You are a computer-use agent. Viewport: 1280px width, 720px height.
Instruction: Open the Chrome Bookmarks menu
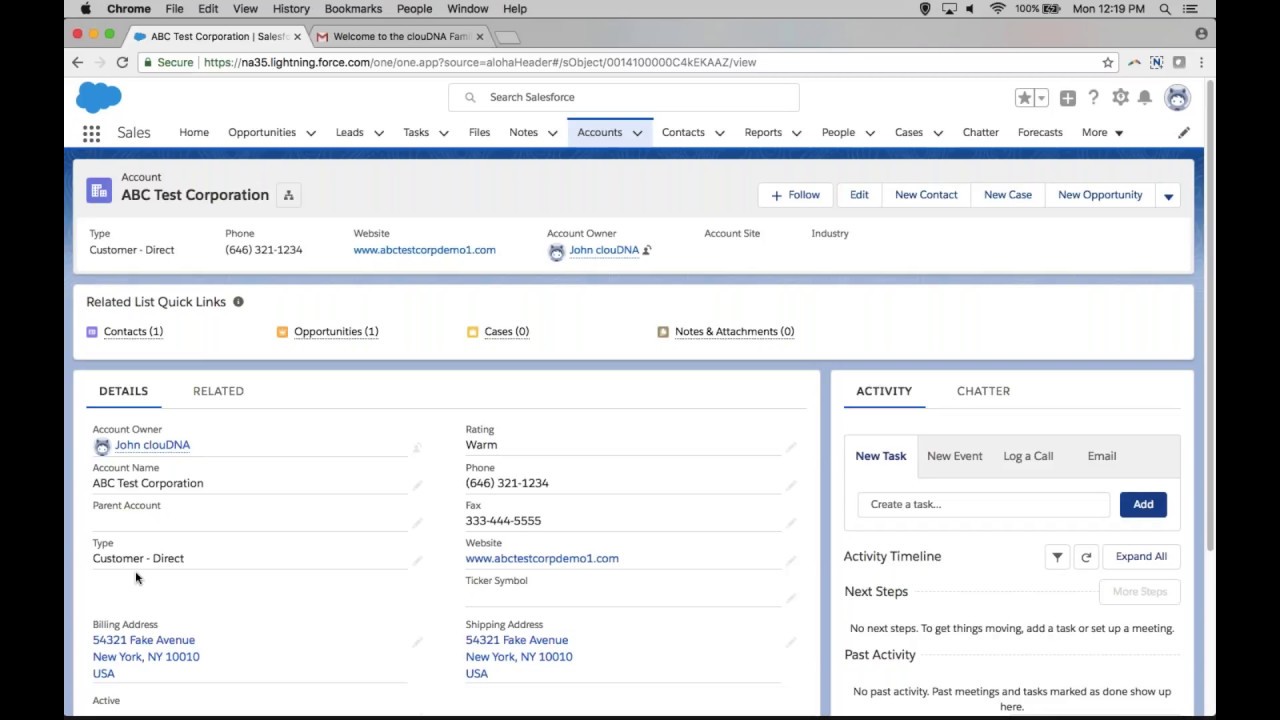[353, 9]
